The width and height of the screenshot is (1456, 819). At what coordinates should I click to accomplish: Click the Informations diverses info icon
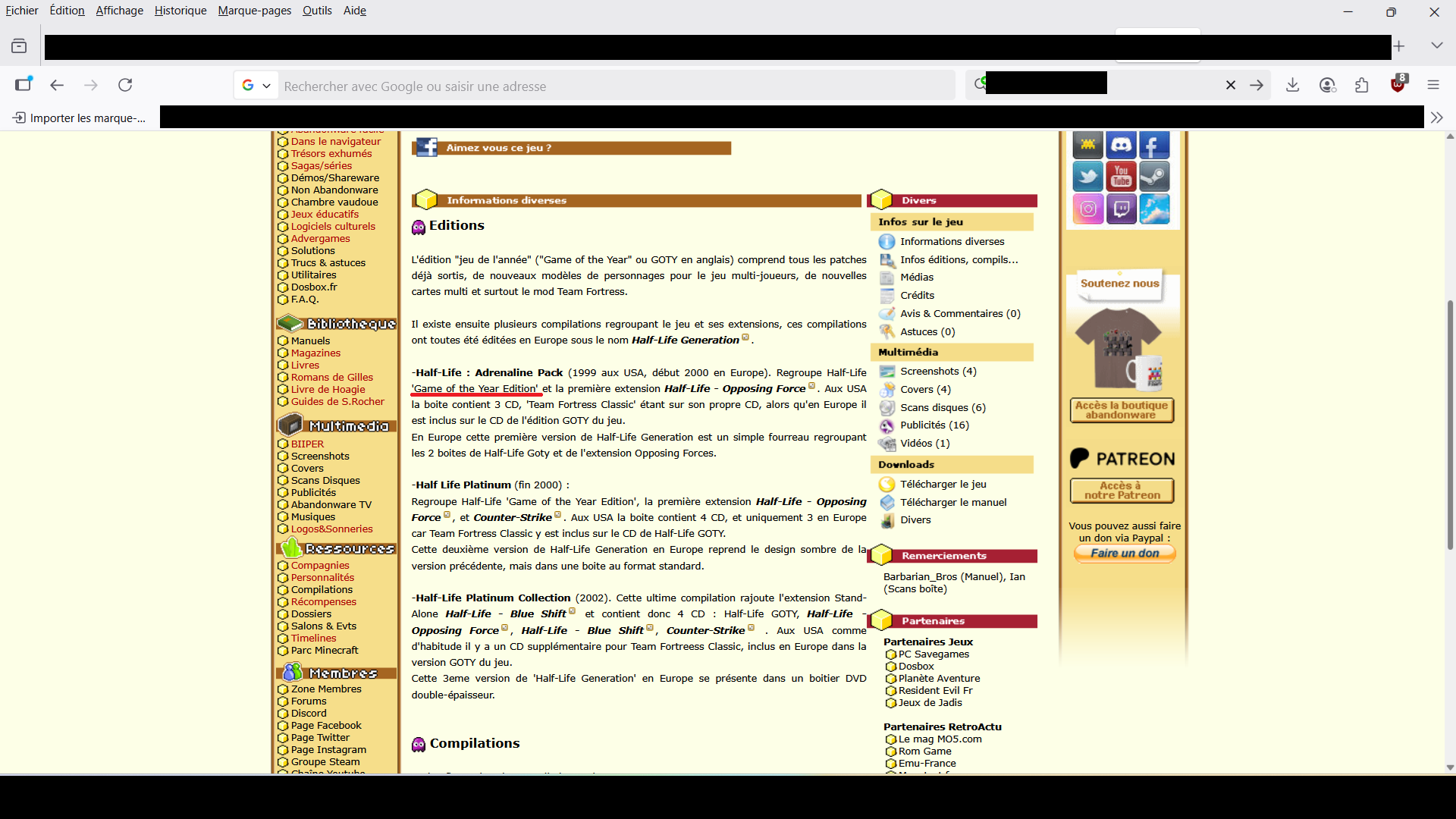point(886,241)
